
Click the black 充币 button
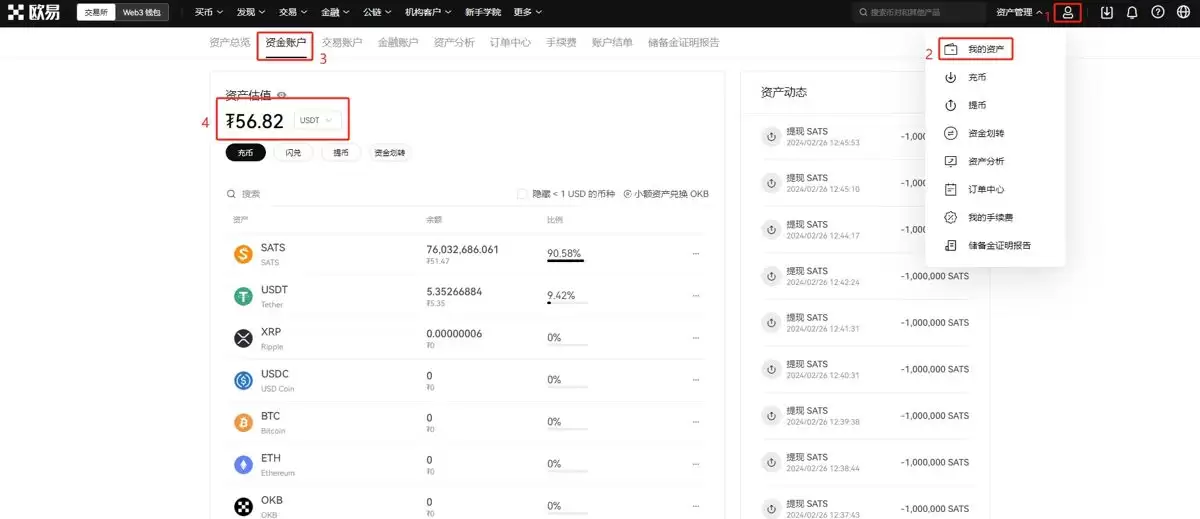tap(246, 153)
